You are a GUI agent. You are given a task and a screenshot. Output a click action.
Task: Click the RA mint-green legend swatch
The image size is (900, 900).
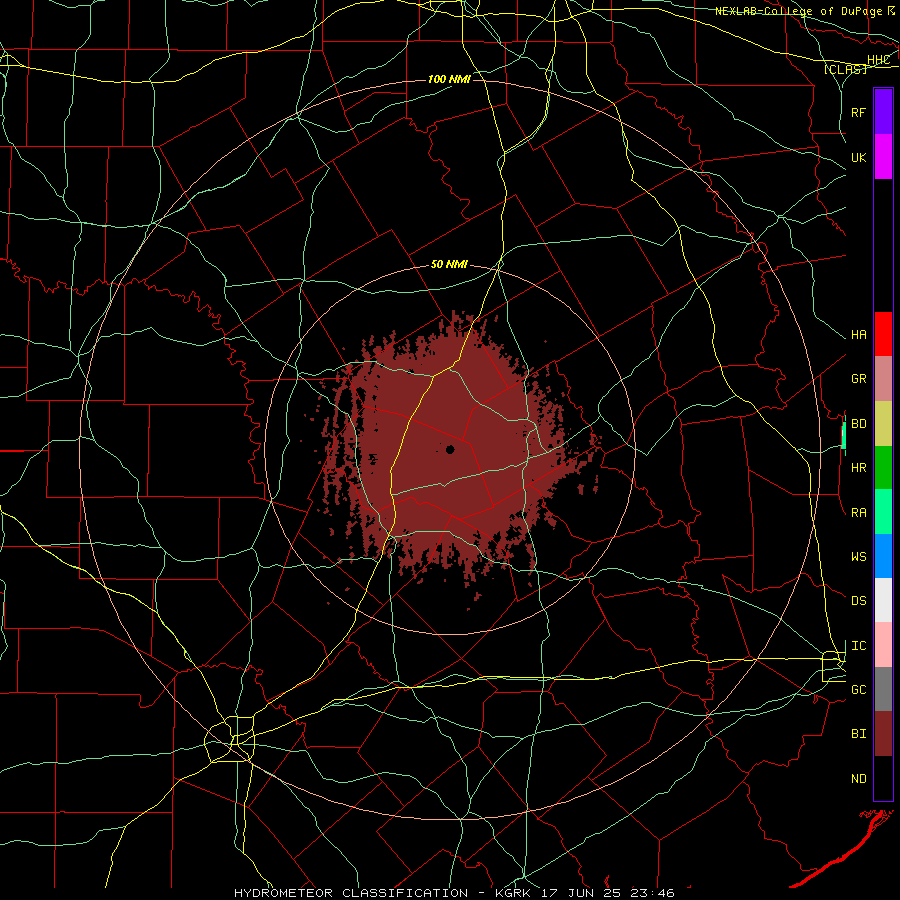[x=883, y=512]
